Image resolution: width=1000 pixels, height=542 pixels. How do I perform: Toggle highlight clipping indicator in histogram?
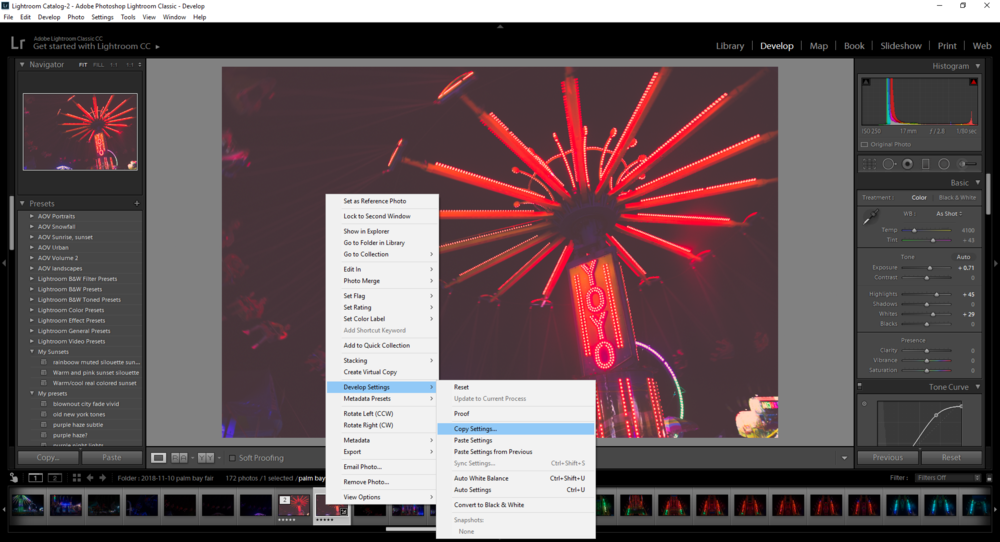coord(975,82)
